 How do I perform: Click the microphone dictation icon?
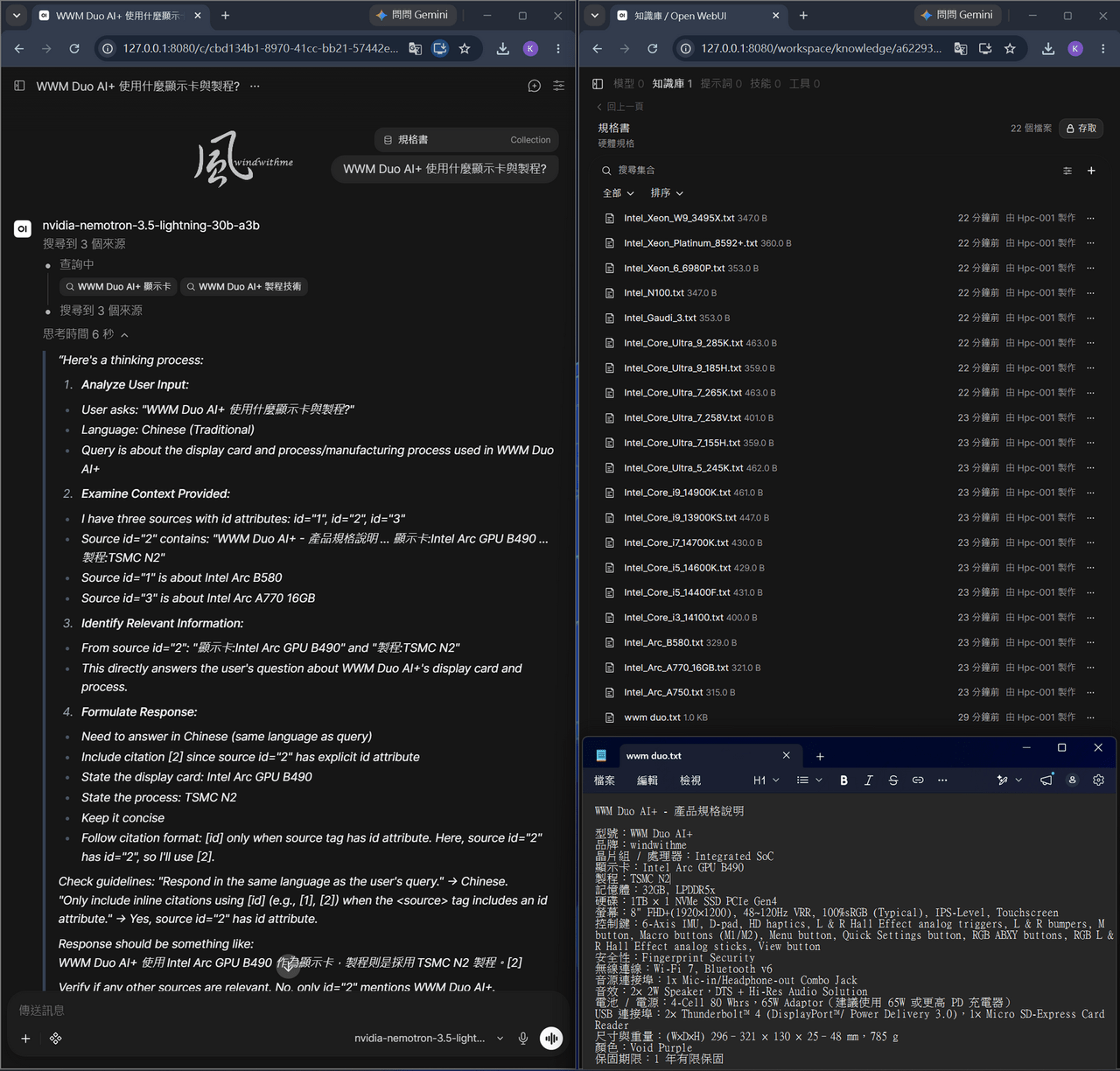click(523, 1038)
